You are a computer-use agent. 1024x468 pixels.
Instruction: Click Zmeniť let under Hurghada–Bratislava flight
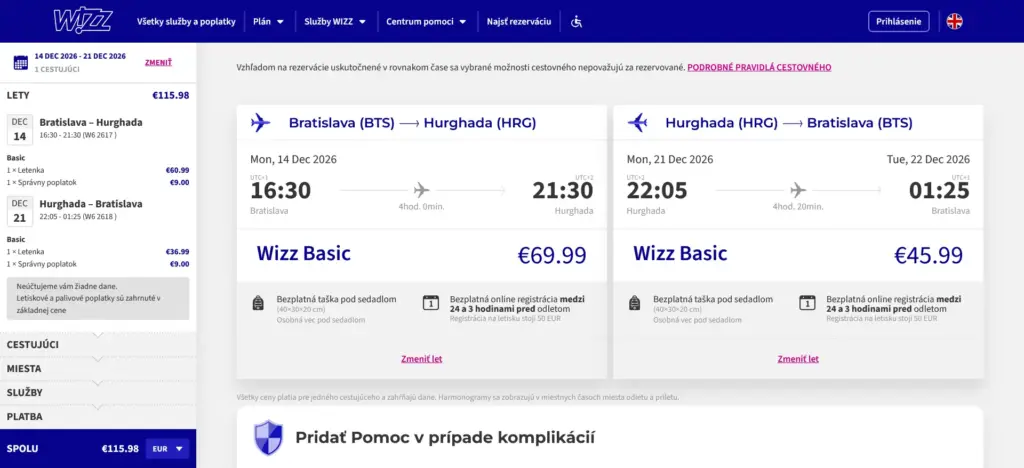coord(798,359)
